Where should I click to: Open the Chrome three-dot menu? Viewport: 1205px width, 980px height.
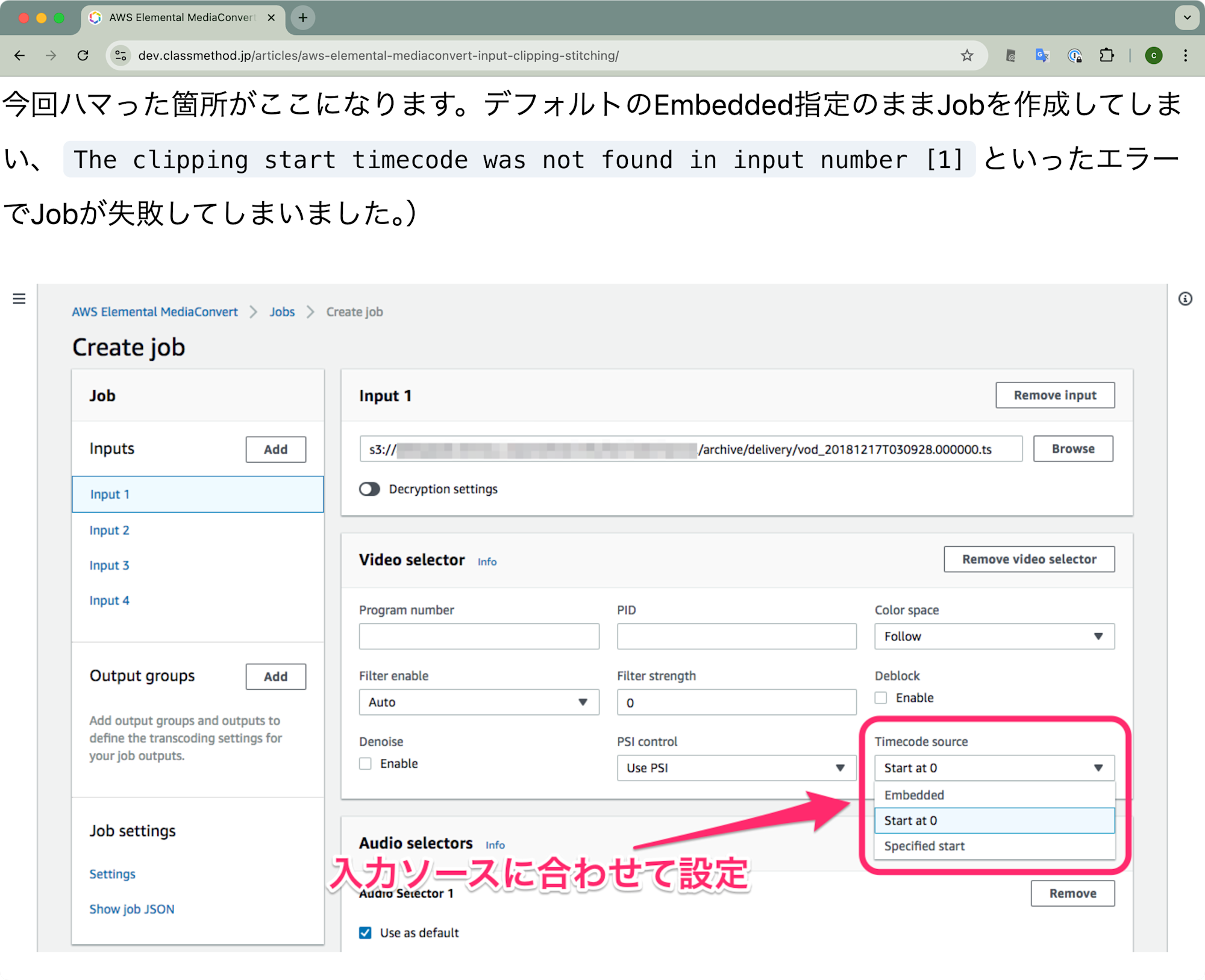click(x=1186, y=55)
